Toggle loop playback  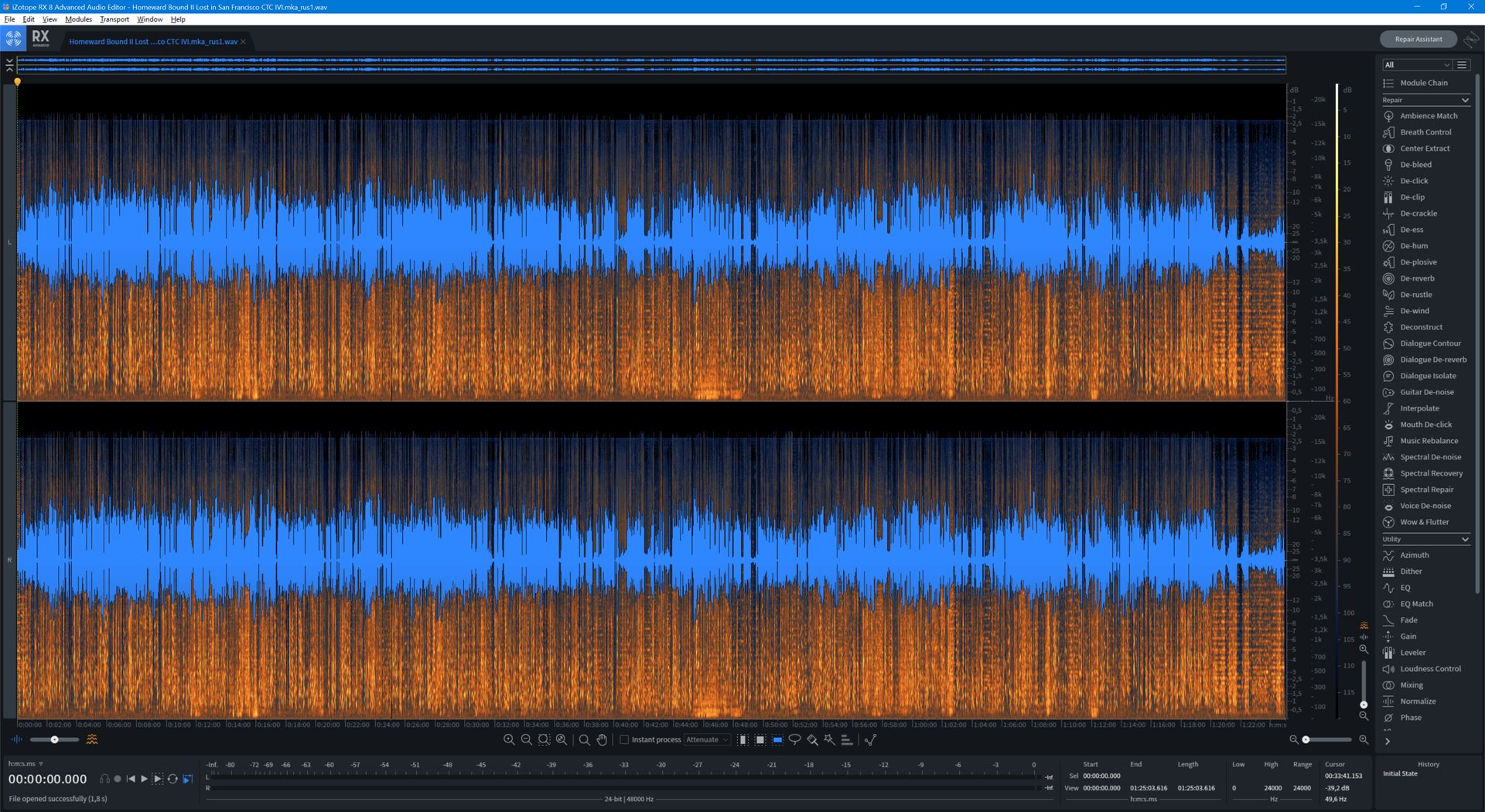172,779
